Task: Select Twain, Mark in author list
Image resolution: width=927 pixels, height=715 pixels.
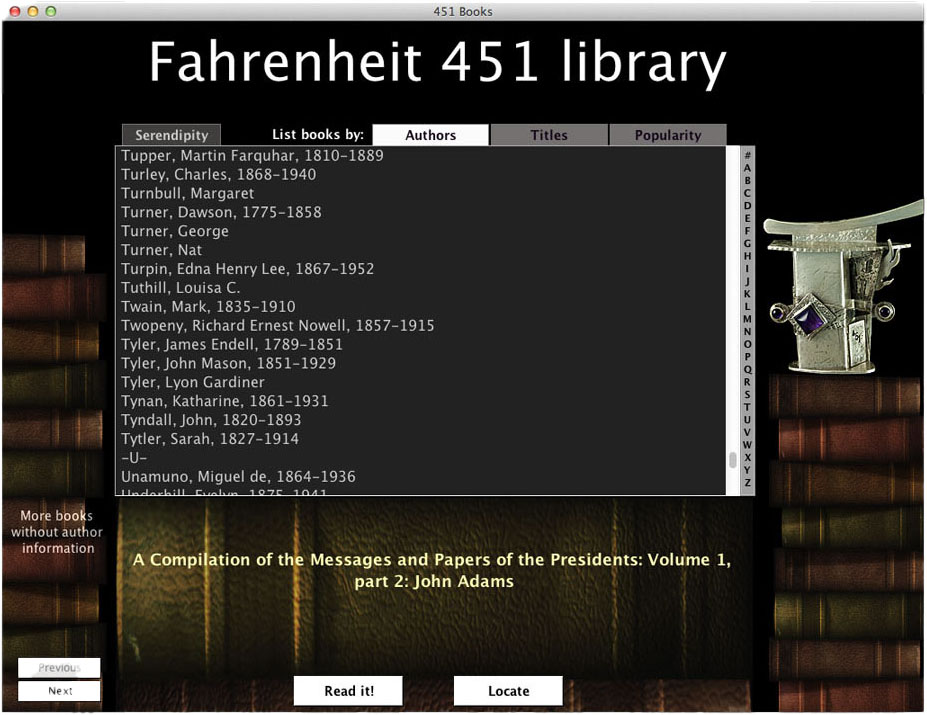Action: point(208,307)
